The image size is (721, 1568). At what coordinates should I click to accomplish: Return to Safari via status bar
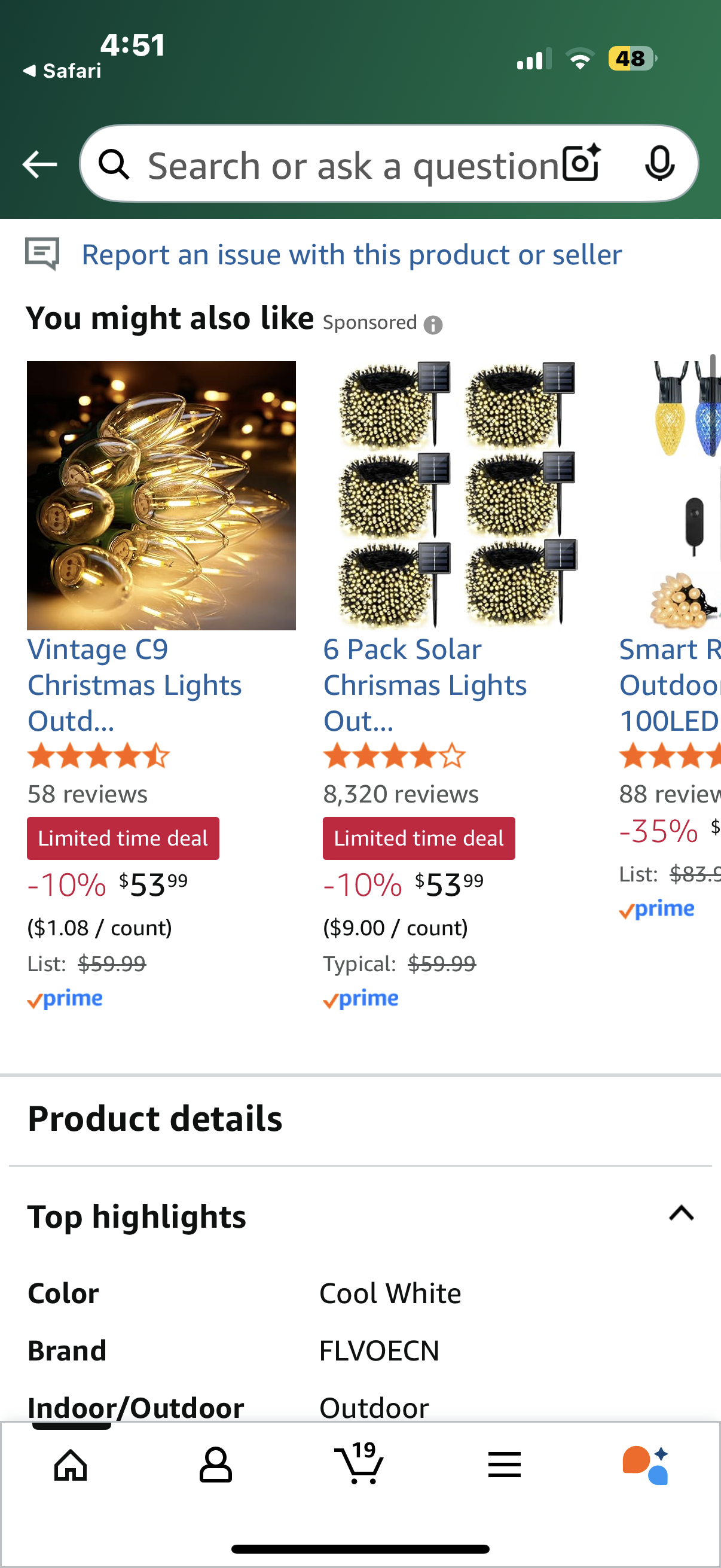62,71
